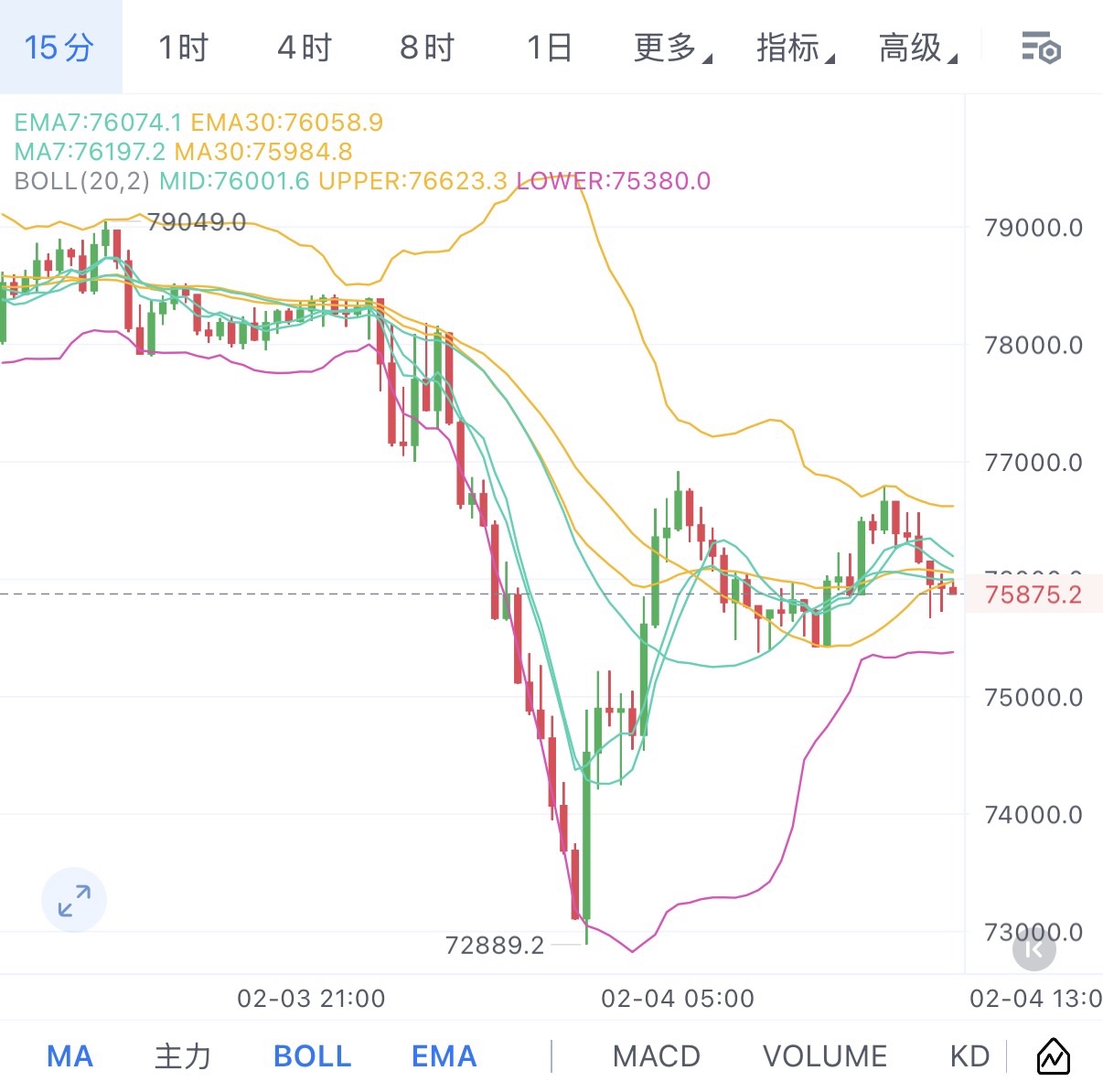1103x1092 pixels.
Task: Show the VOLUME sub-indicator
Action: (x=824, y=1056)
